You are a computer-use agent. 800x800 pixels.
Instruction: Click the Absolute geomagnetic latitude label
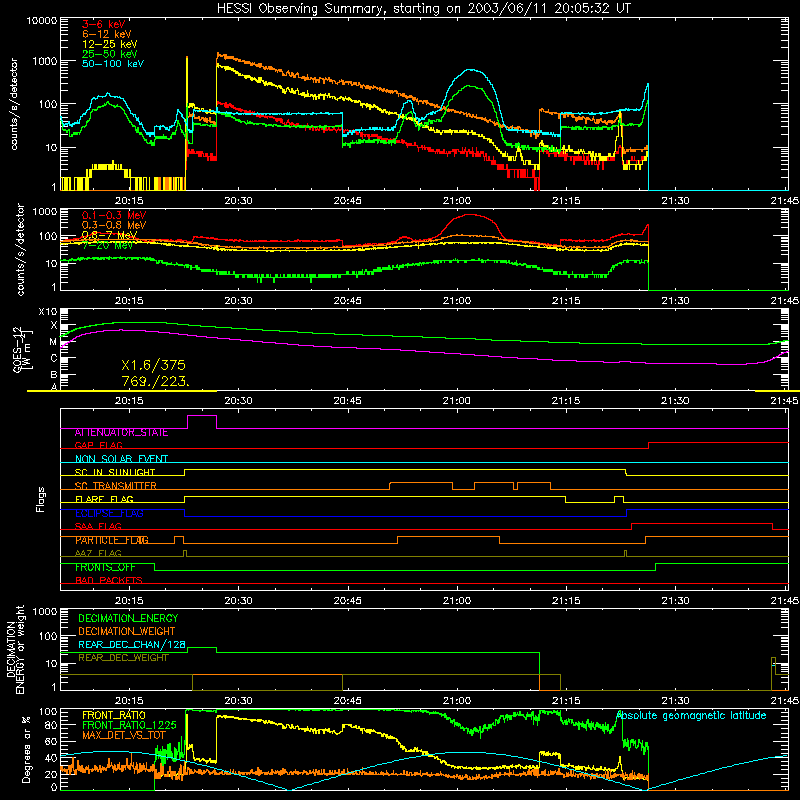(x=691, y=716)
